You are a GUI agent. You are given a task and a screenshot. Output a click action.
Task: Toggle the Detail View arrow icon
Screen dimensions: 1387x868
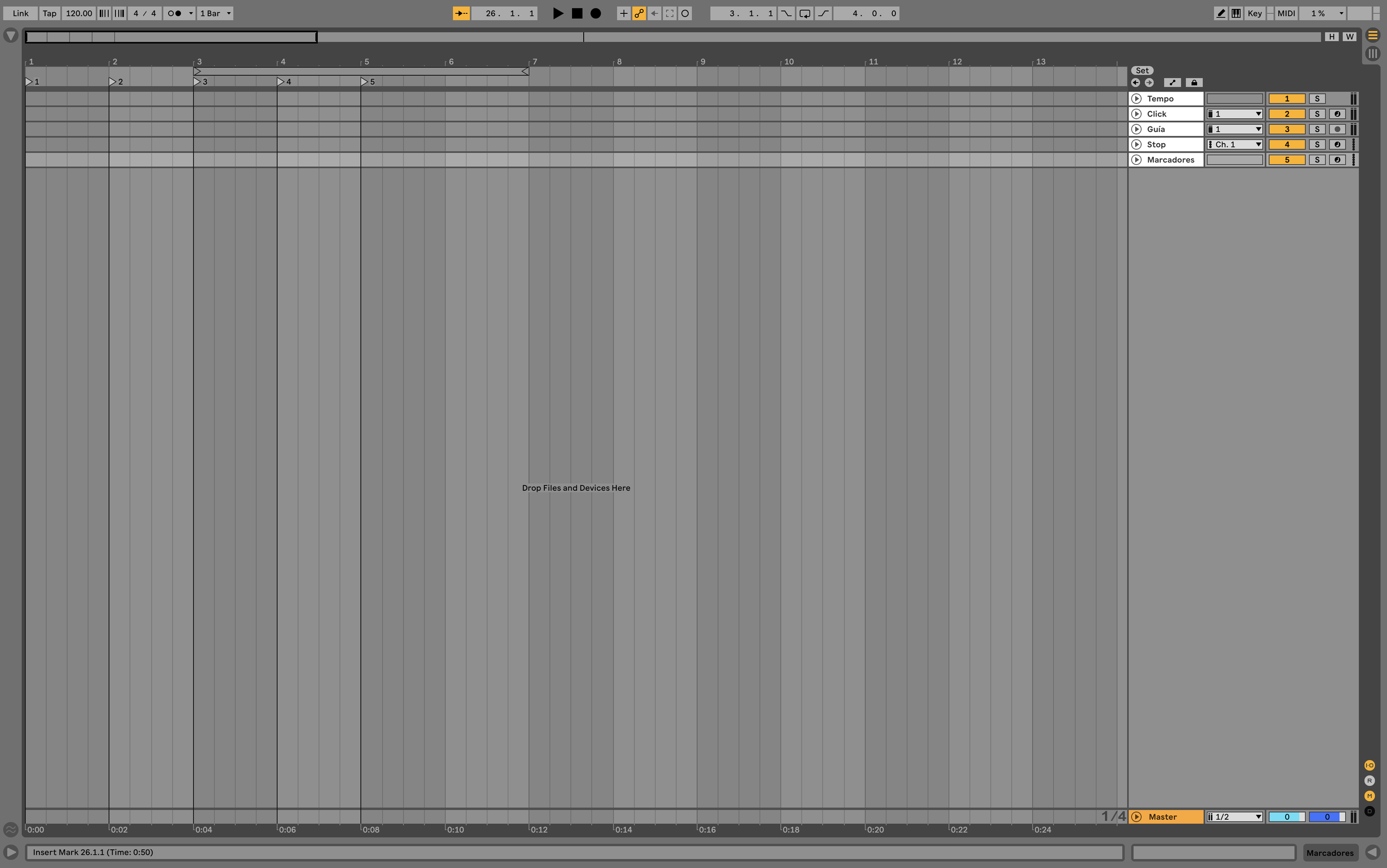1373,852
